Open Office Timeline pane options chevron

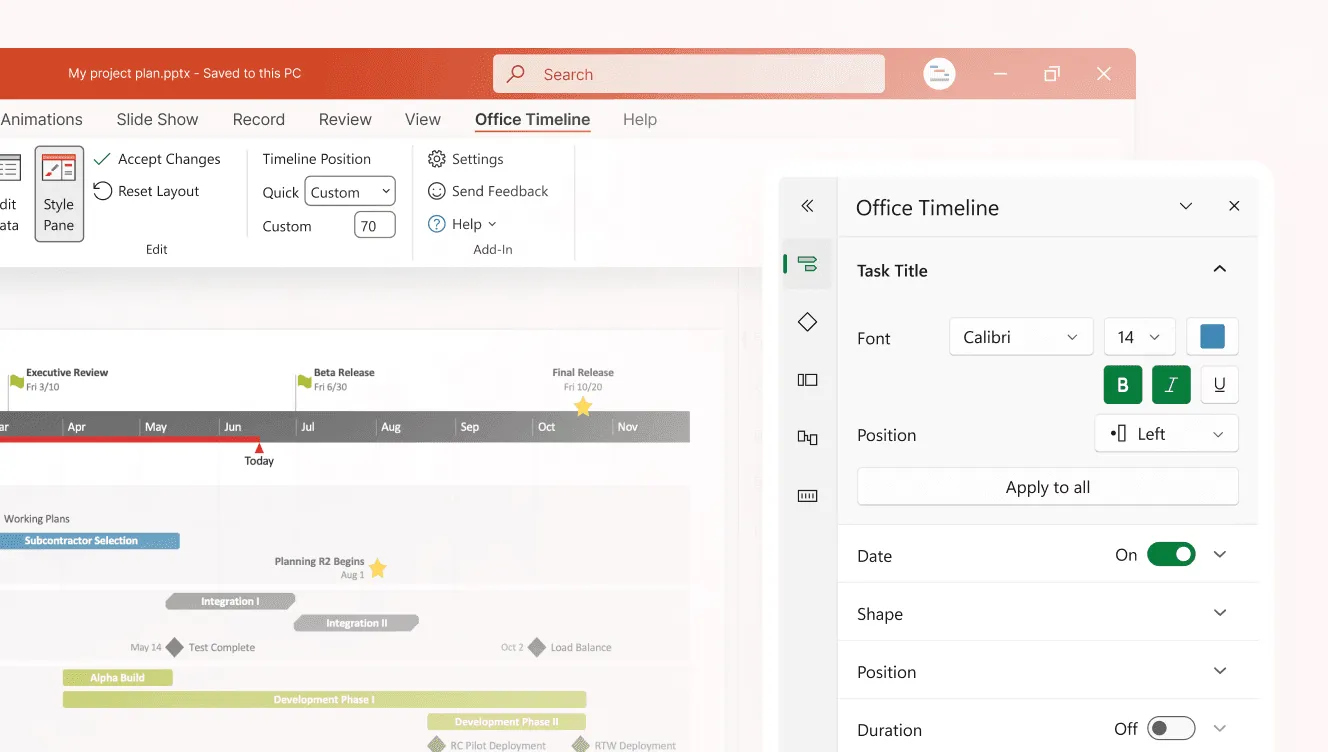click(x=1186, y=206)
